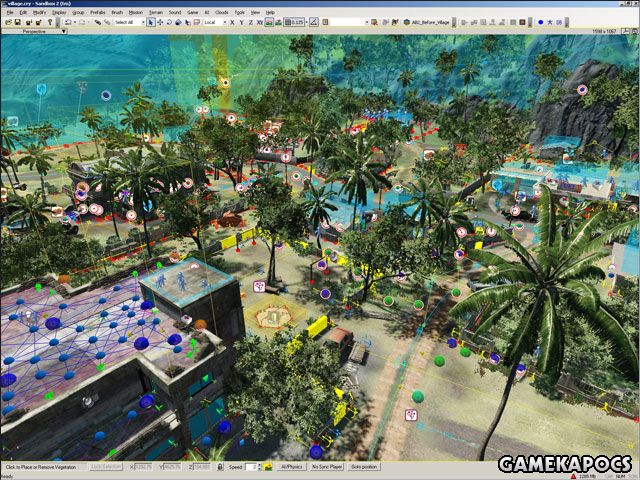Open the Undo history dropdown arrow
The height and width of the screenshot is (480, 640).
[75, 22]
